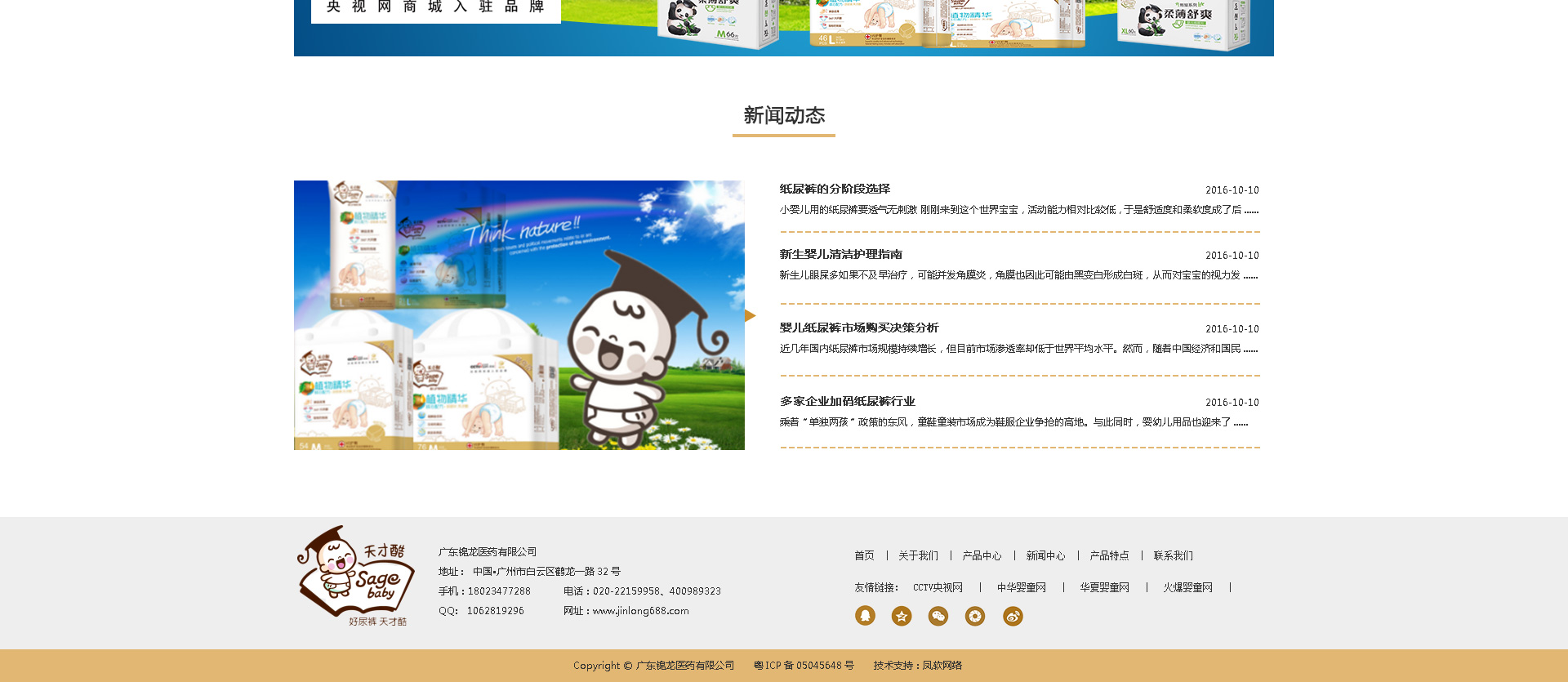Select 产品中心 in footer navigation
This screenshot has height=682, width=1568.
tap(982, 555)
